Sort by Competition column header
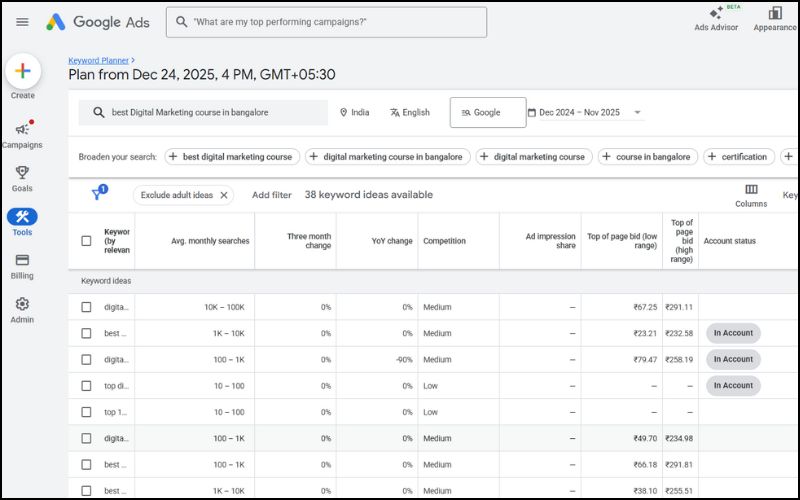The height and width of the screenshot is (500, 800). click(x=444, y=241)
